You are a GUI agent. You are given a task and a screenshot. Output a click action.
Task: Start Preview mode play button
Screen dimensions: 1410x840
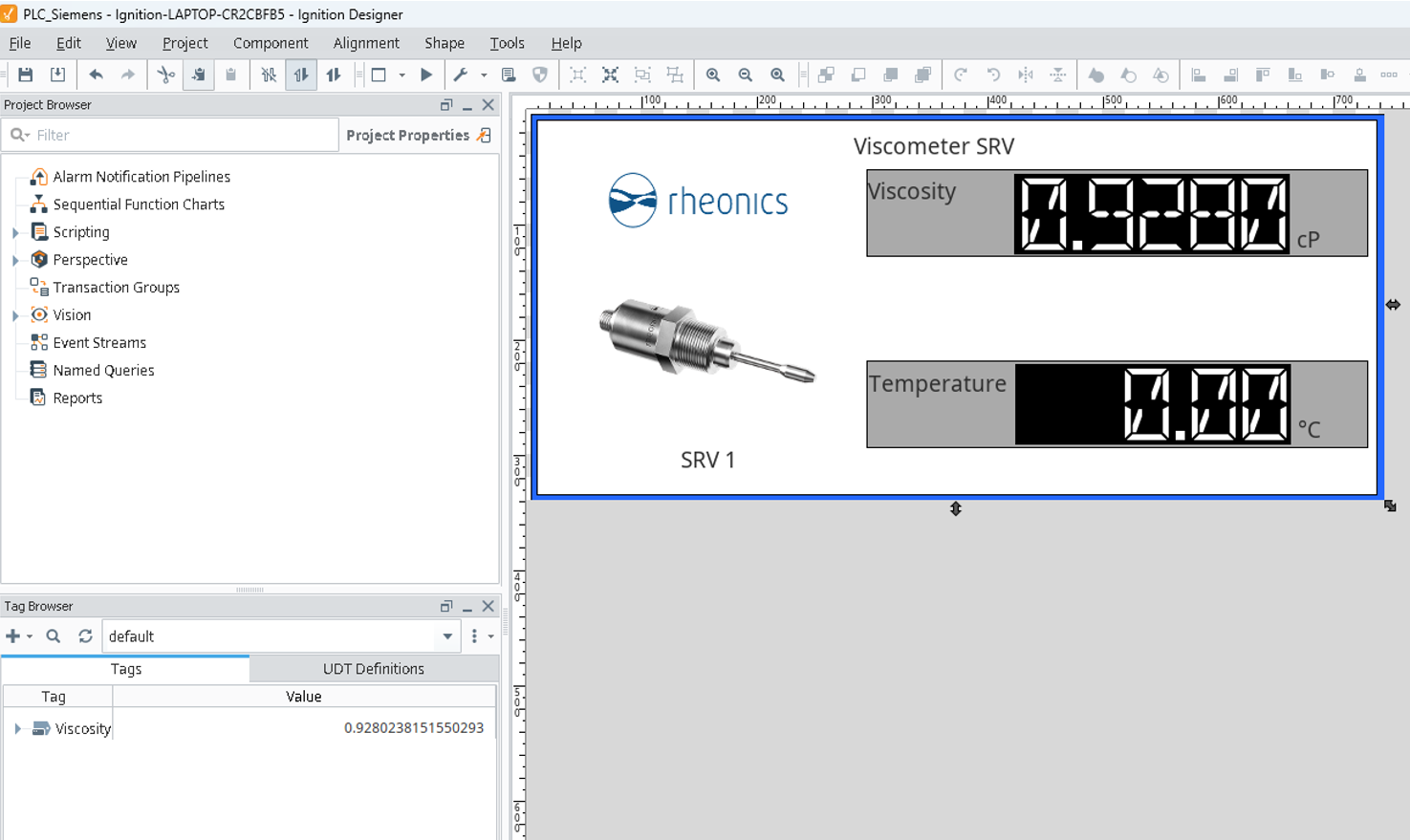426,75
